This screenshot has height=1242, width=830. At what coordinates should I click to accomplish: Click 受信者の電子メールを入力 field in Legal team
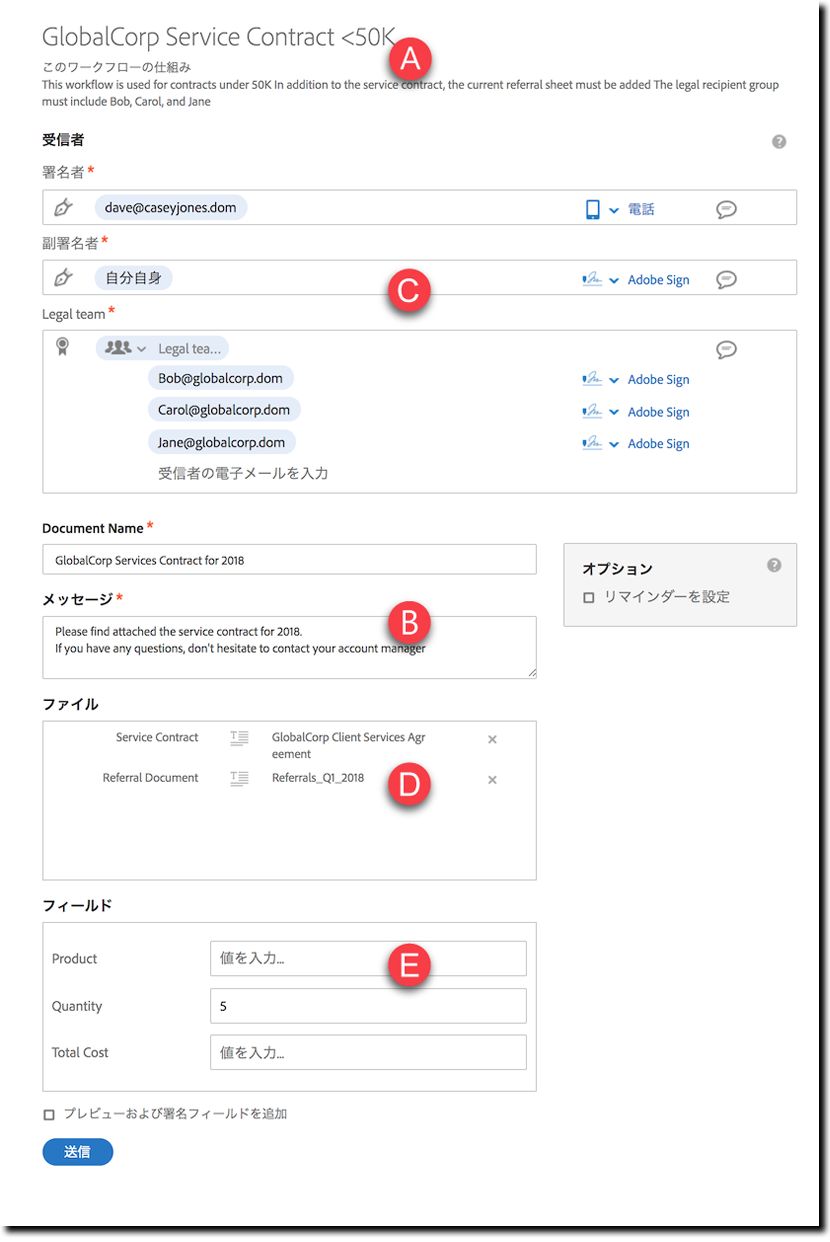(x=243, y=473)
